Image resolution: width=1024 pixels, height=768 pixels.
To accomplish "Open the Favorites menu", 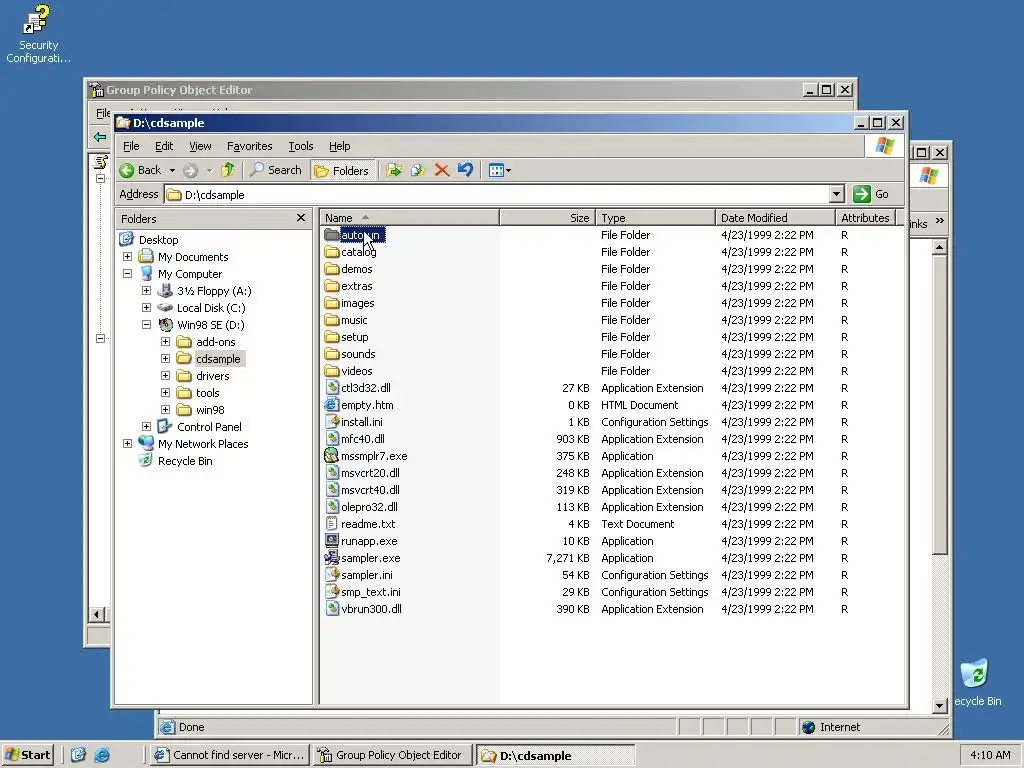I will (x=249, y=146).
